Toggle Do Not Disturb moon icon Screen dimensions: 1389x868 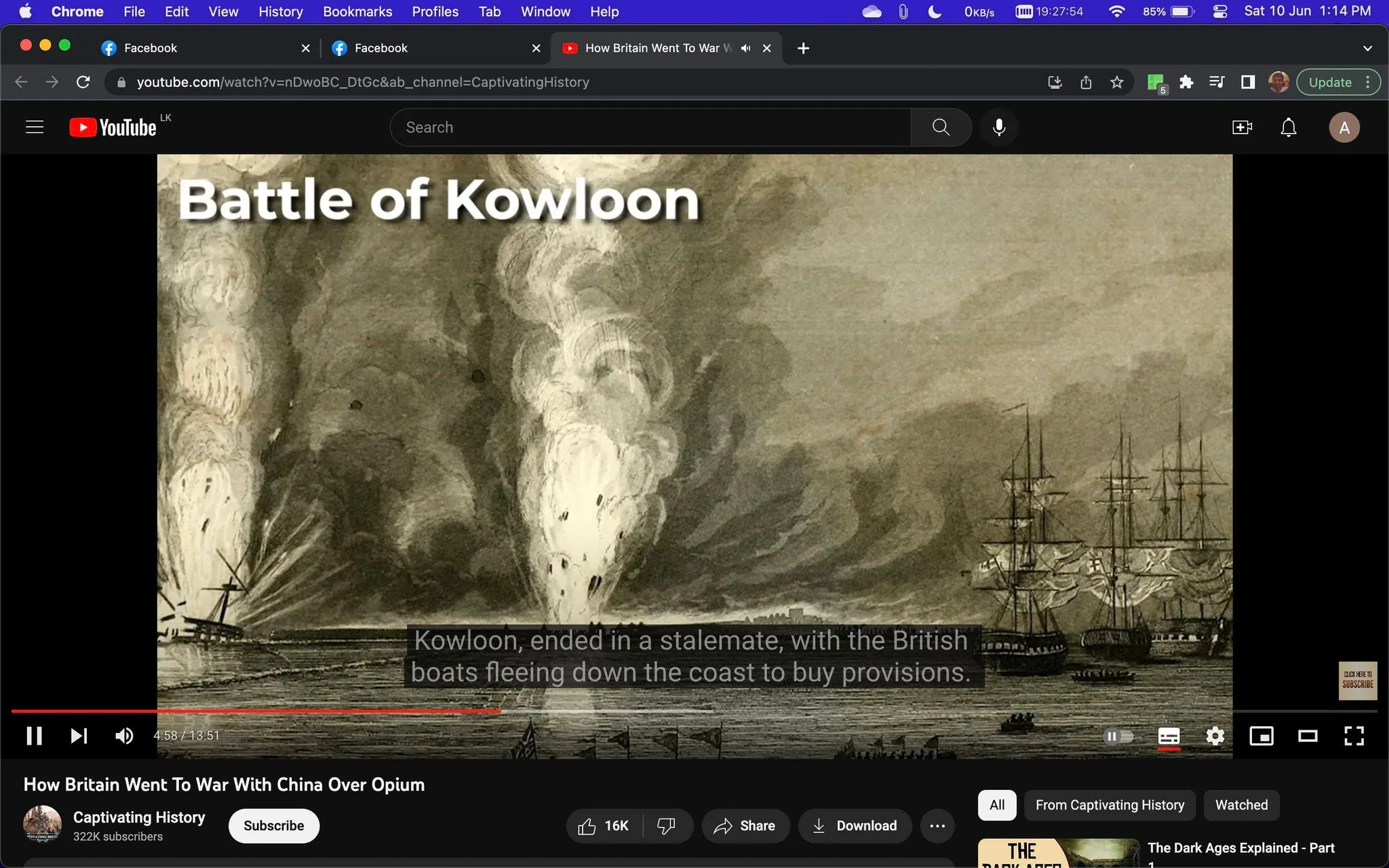[x=935, y=12]
